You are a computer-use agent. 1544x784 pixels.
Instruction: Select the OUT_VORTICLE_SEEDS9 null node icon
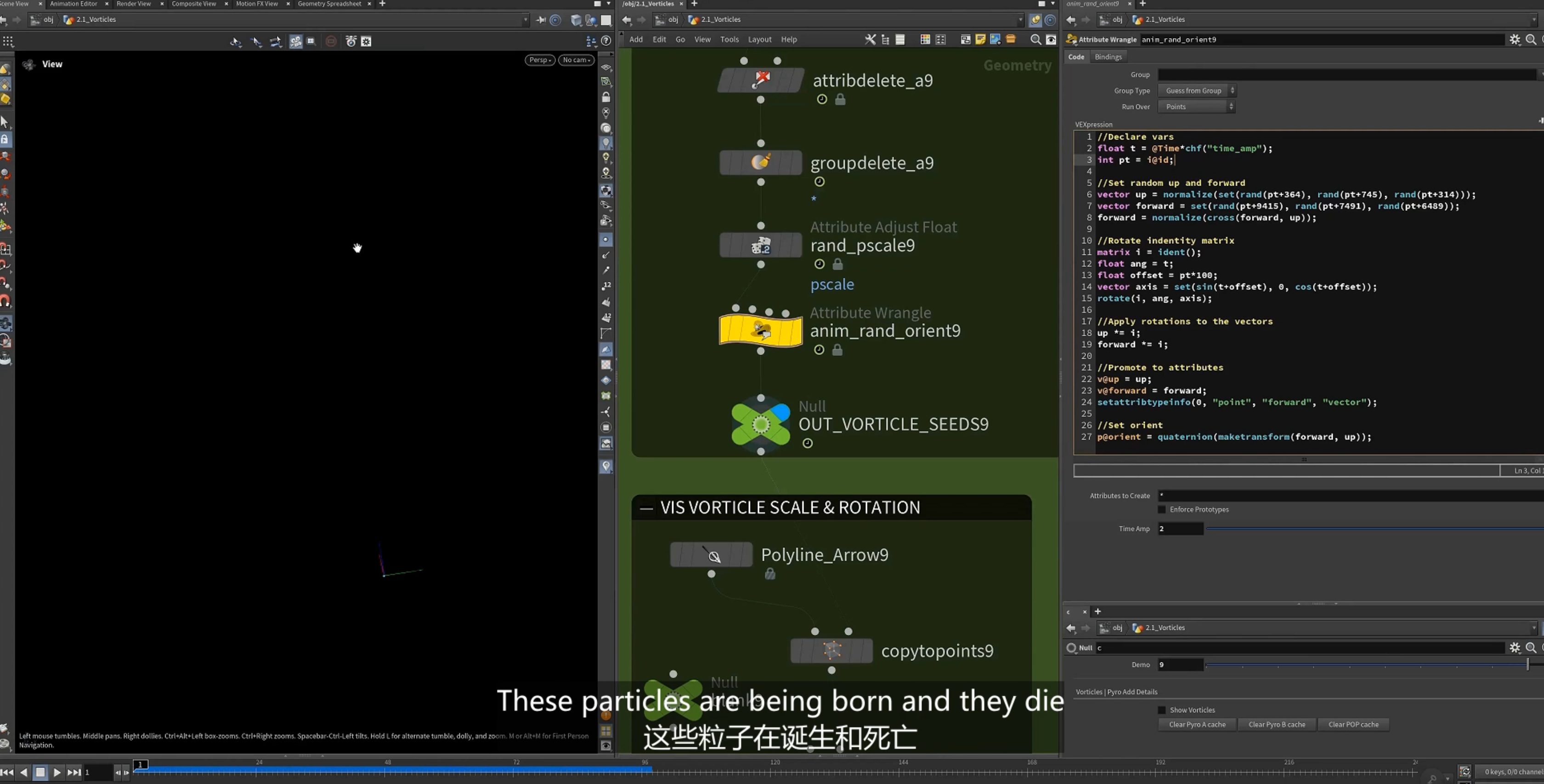pyautogui.click(x=761, y=424)
